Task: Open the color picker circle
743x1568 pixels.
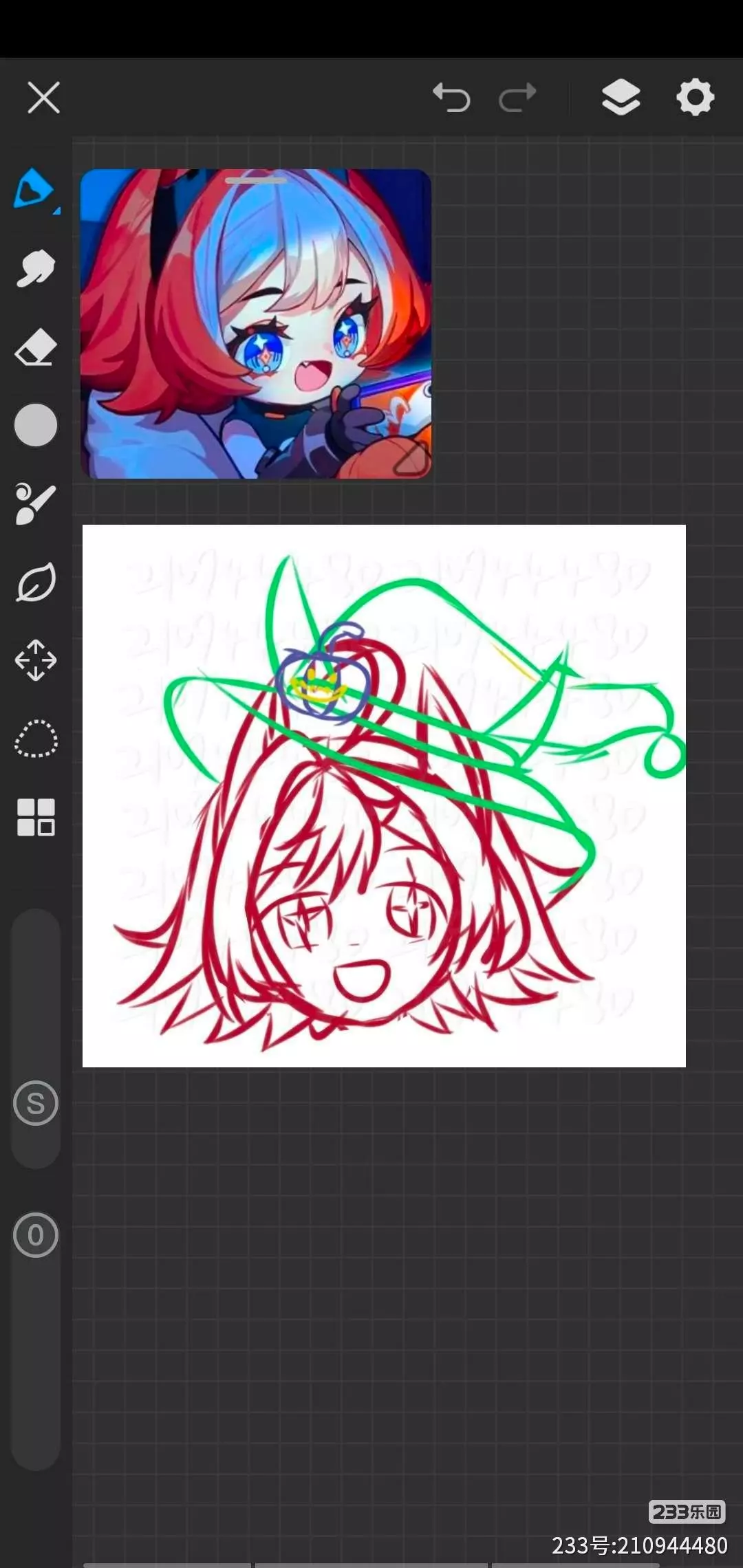Action: (x=36, y=425)
